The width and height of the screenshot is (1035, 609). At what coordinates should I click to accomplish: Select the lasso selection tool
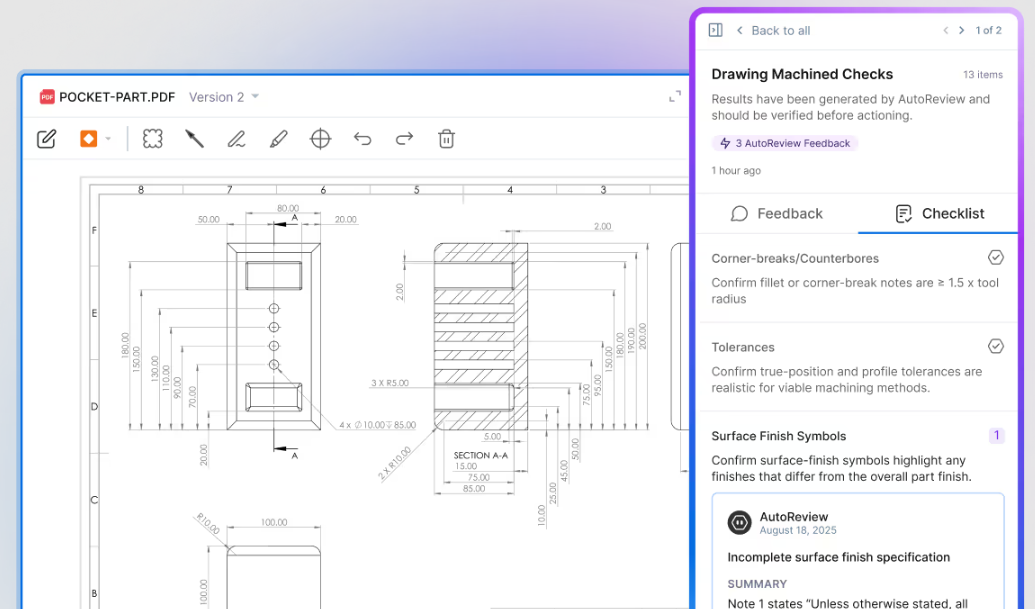[152, 139]
